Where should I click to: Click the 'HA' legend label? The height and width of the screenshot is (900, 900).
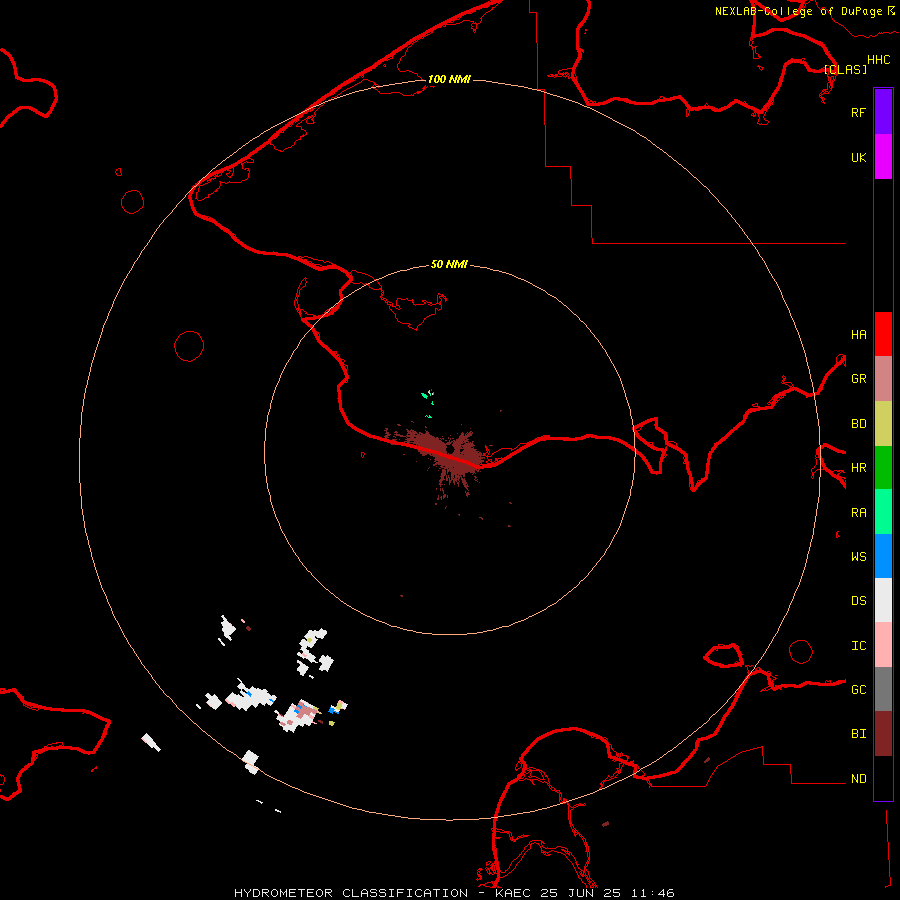pyautogui.click(x=859, y=334)
